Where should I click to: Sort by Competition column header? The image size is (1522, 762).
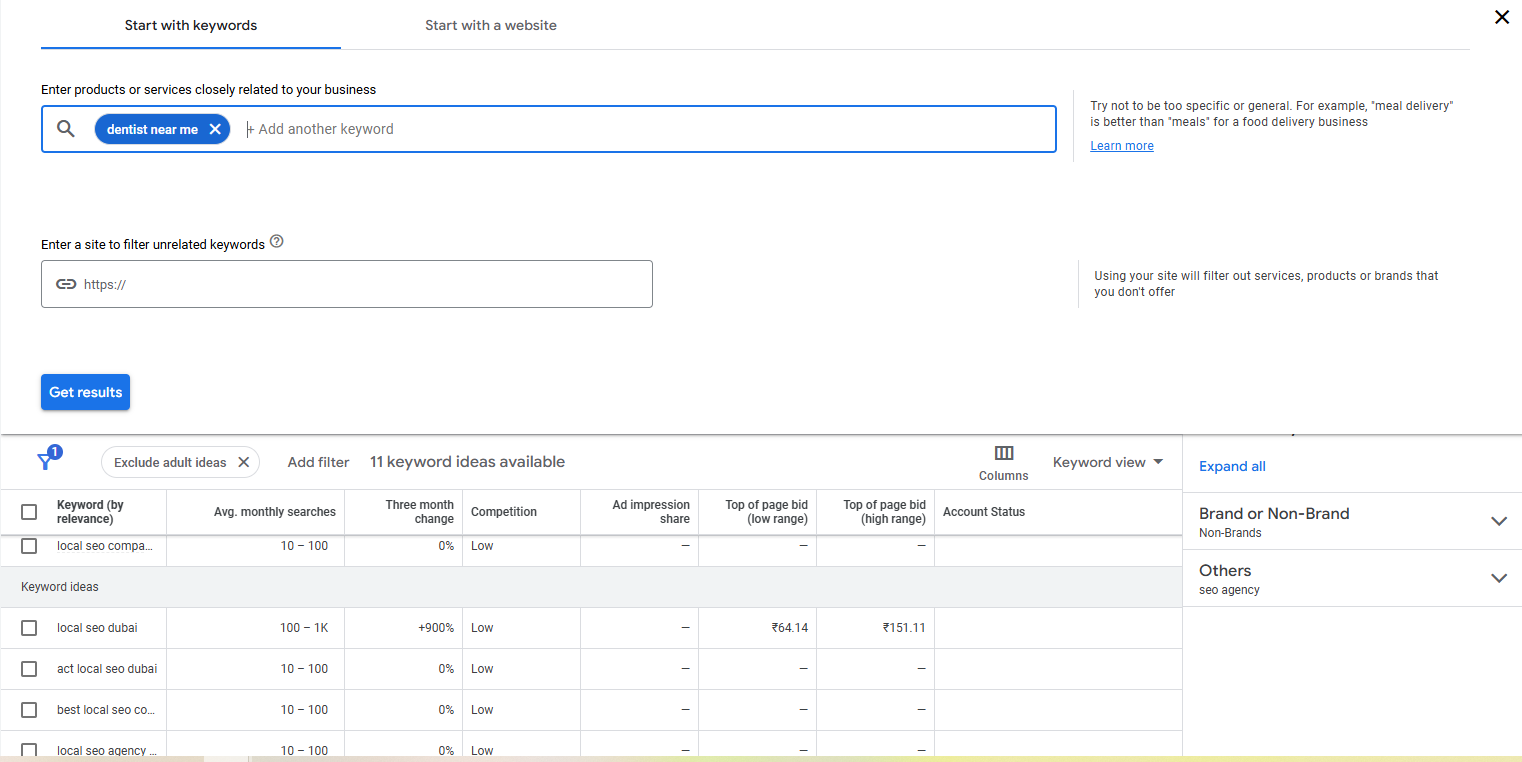[504, 512]
